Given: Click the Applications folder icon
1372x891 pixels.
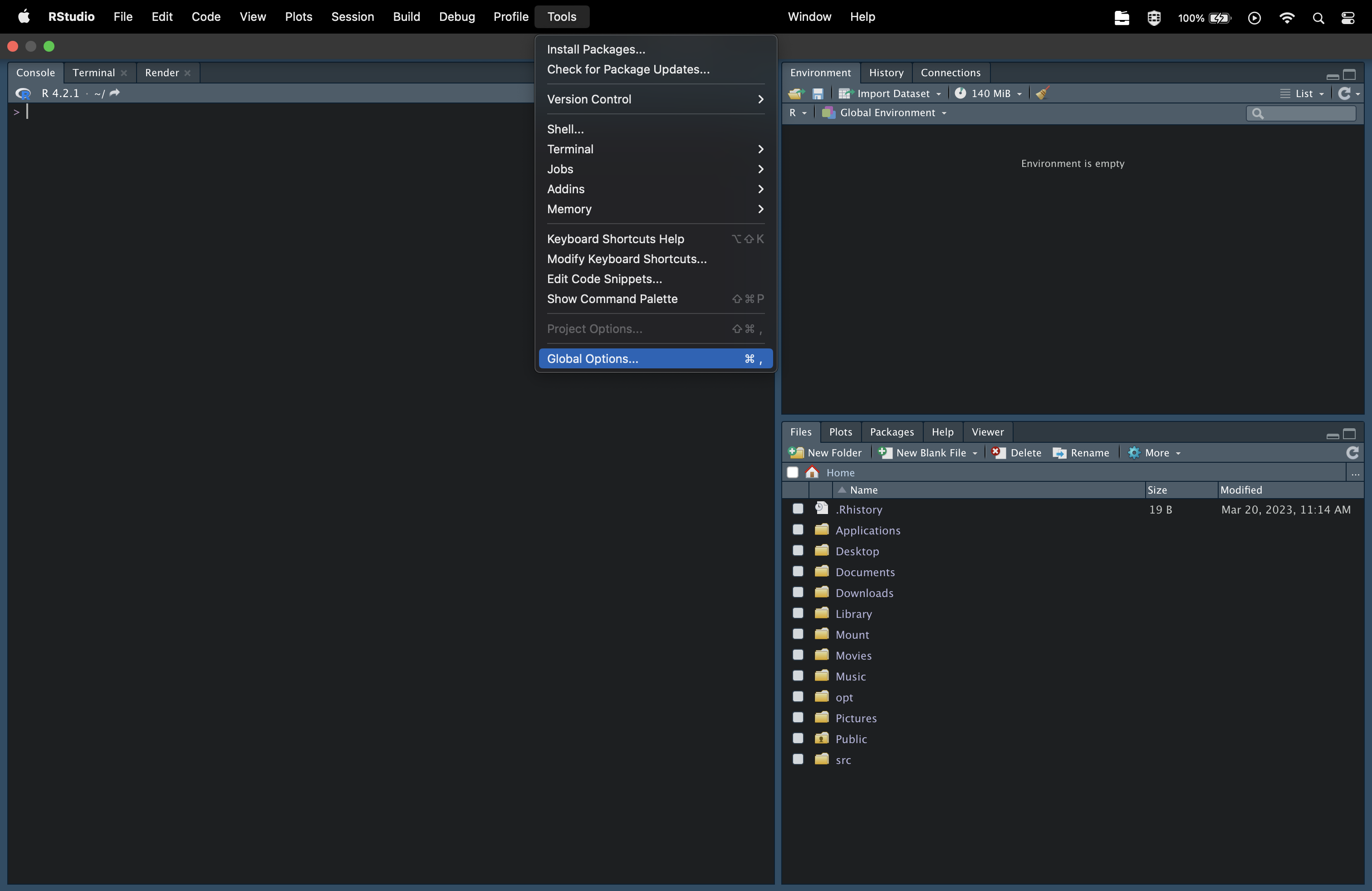Looking at the screenshot, I should click(822, 529).
